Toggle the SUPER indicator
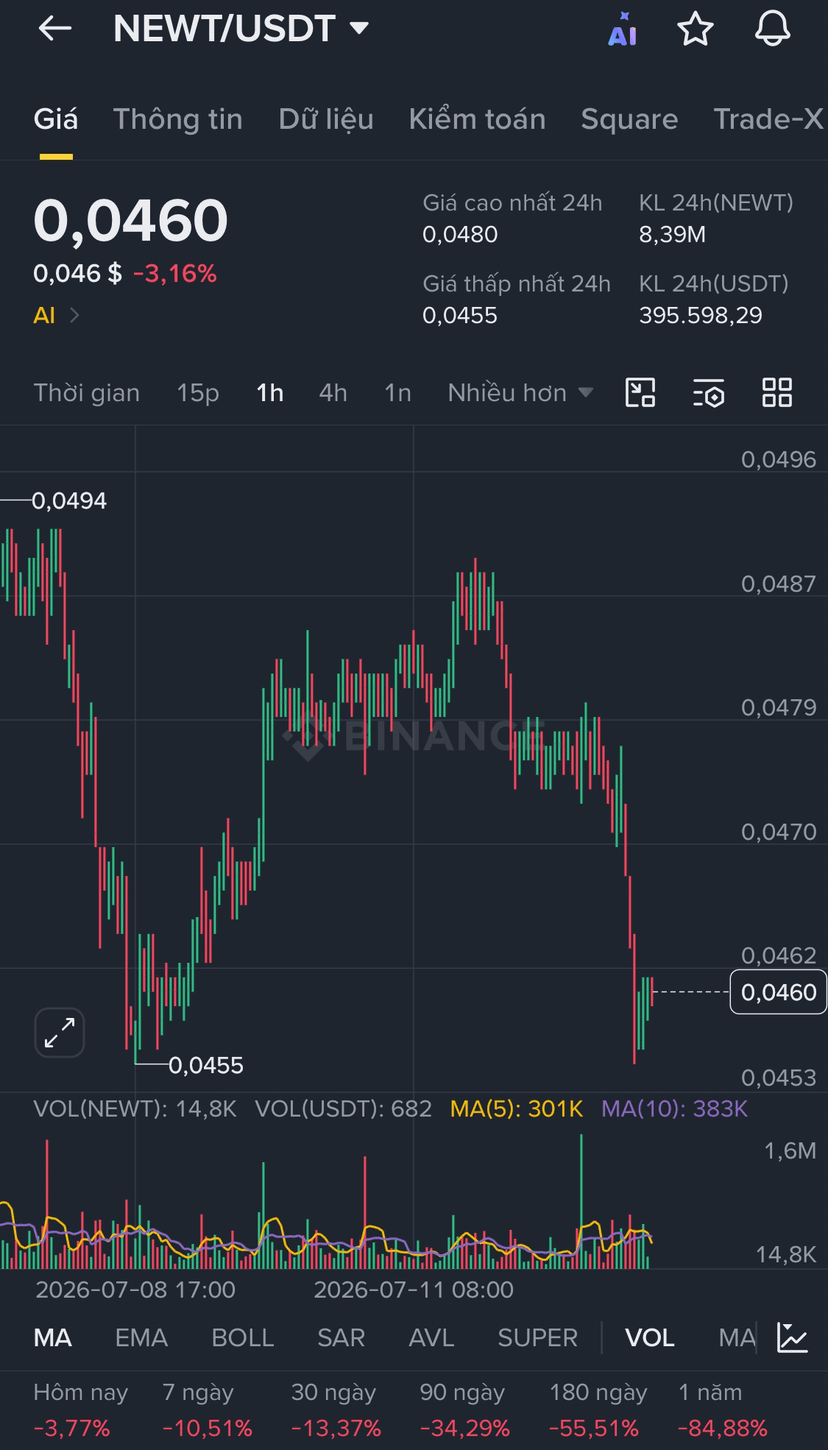 coord(538,1338)
